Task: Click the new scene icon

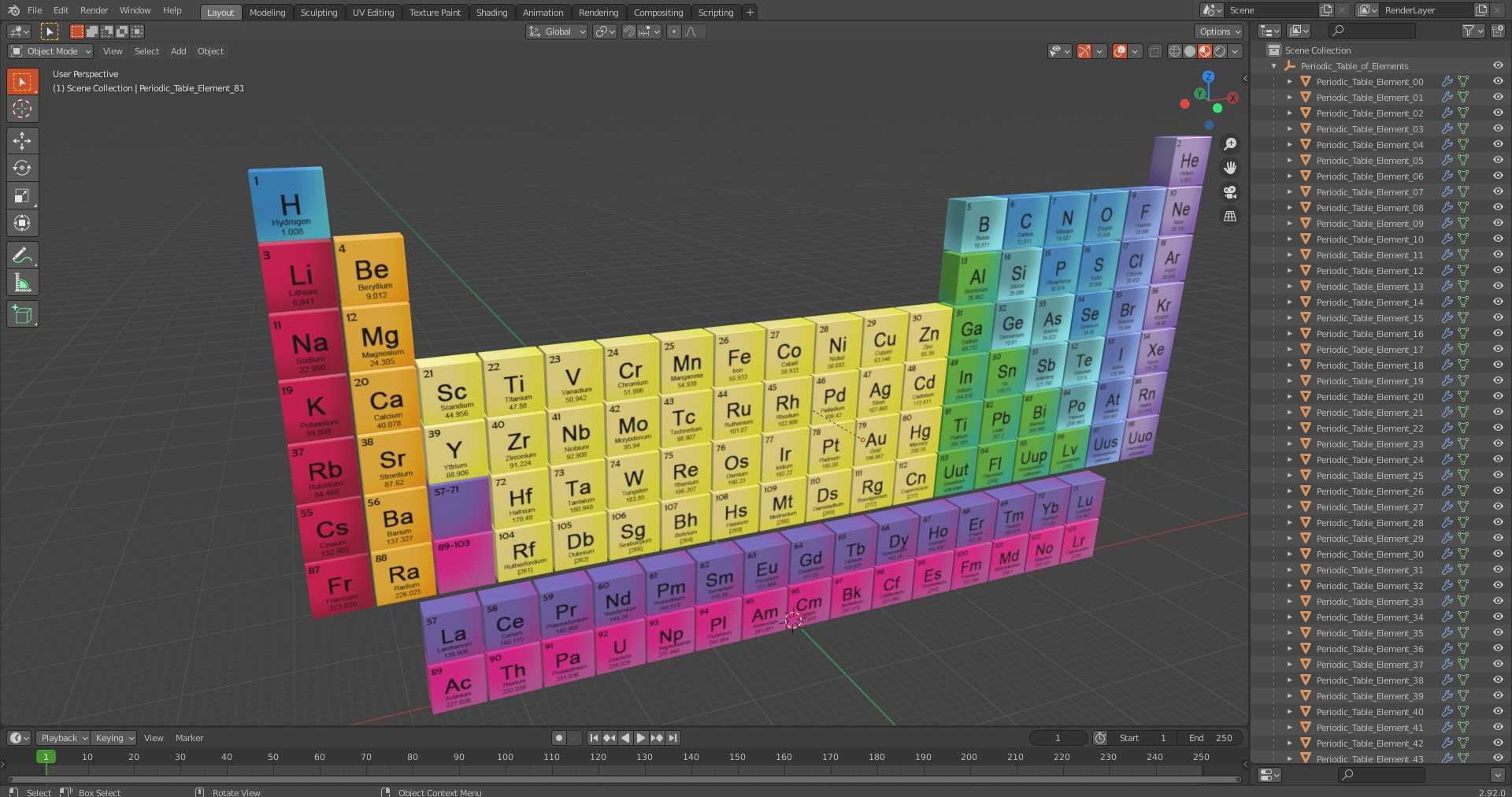Action: pos(1326,10)
